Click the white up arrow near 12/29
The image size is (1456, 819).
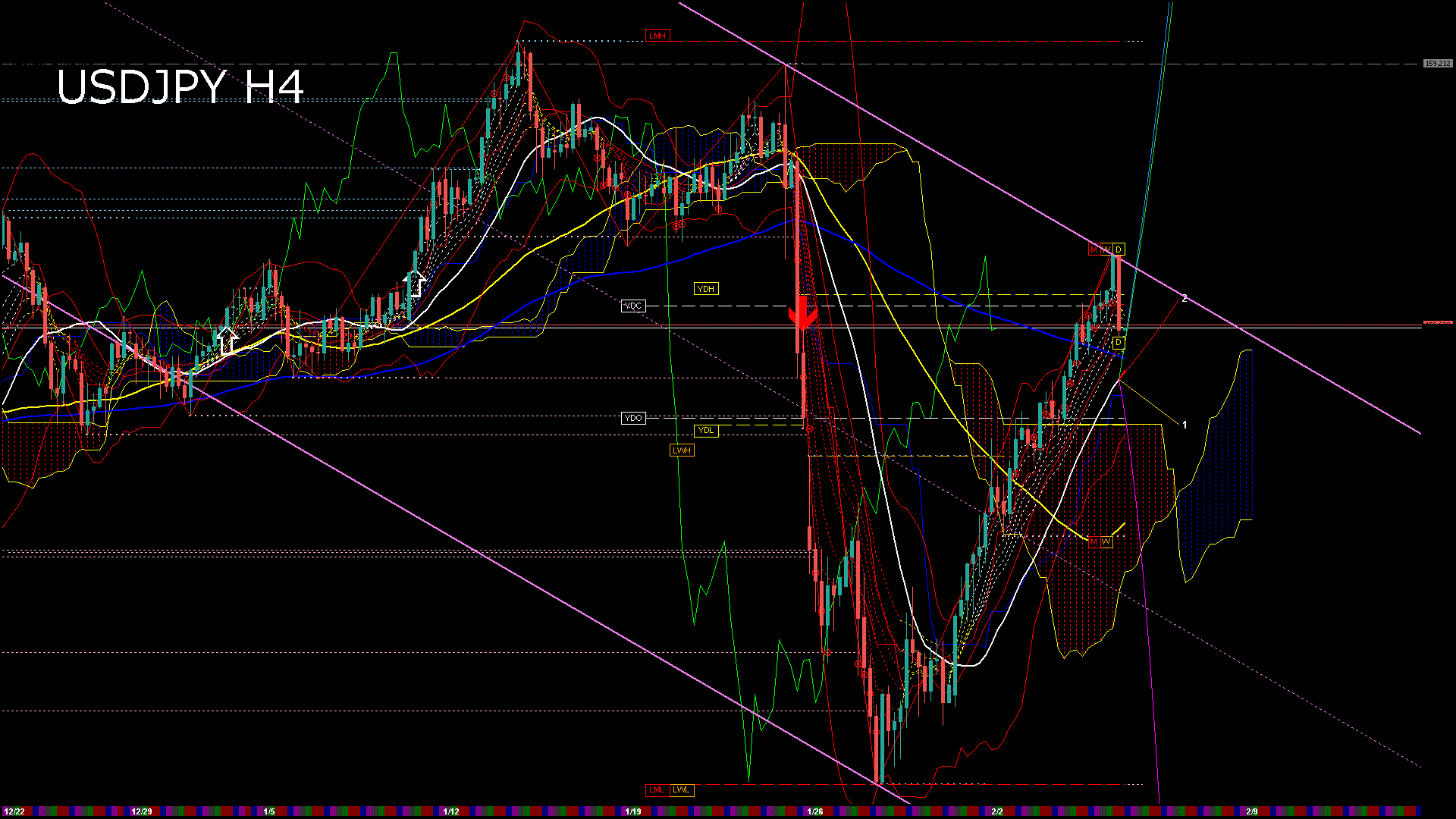pyautogui.click(x=227, y=340)
